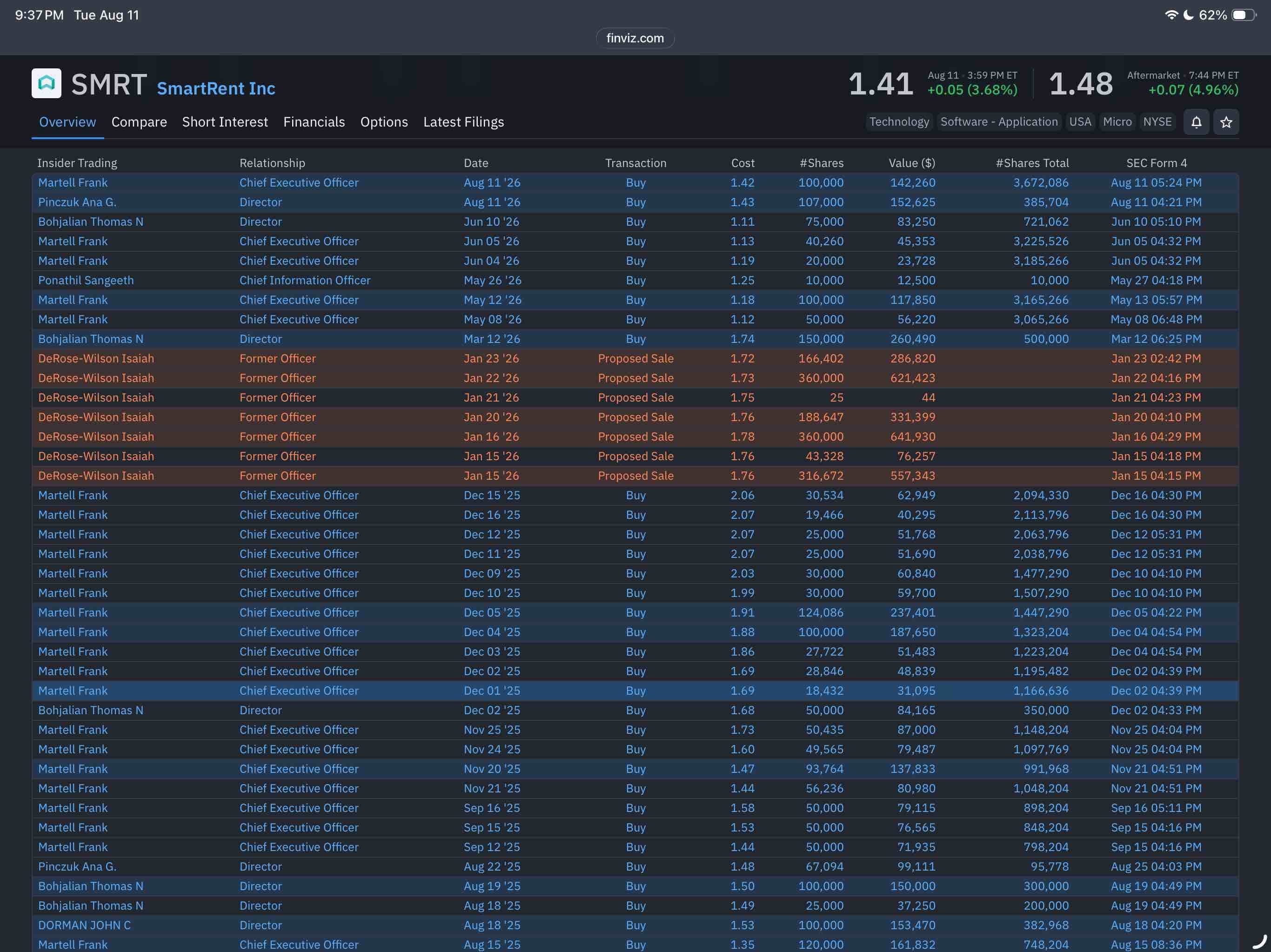The width and height of the screenshot is (1271, 952).
Task: Open SEC filing dated Jan 23 02:42 PM
Action: click(x=1156, y=358)
